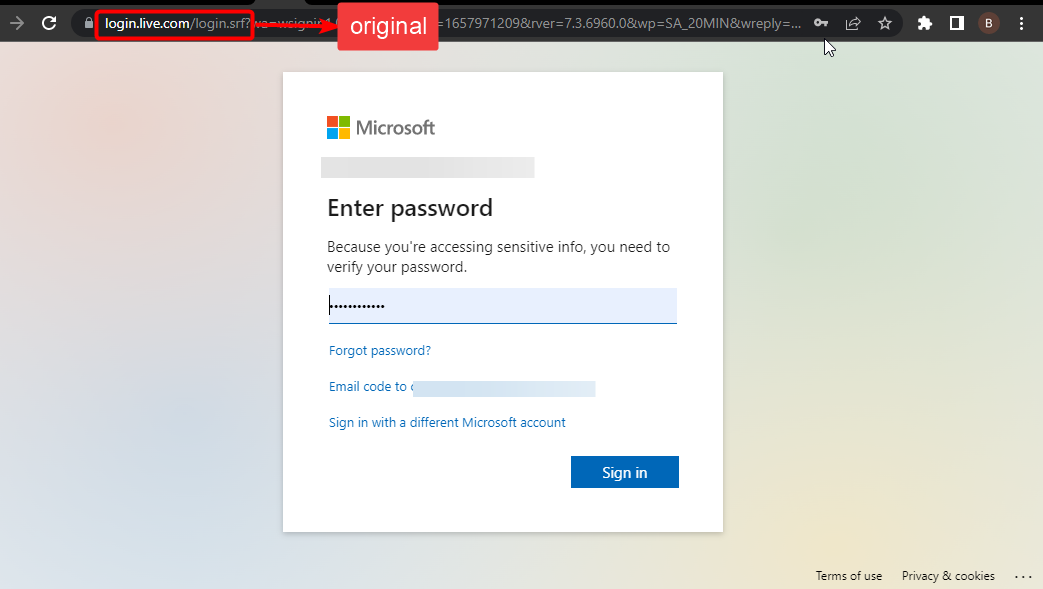View site info via the lock icon

pyautogui.click(x=88, y=23)
